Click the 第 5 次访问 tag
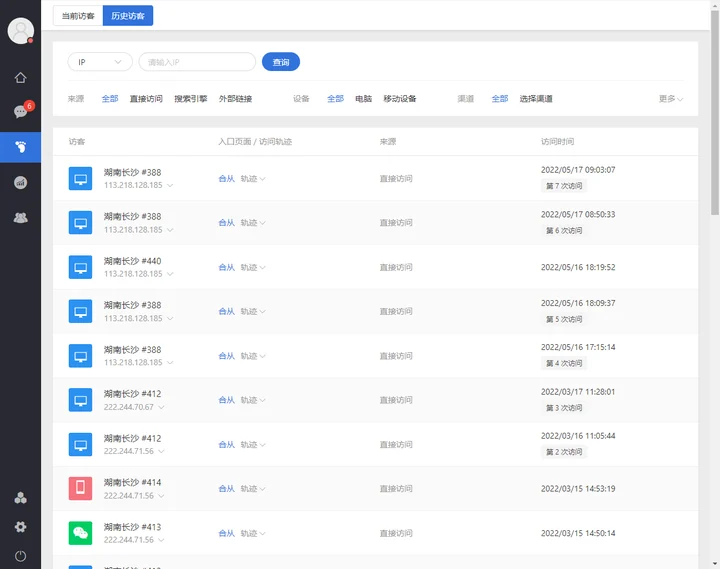720x569 pixels. point(563,319)
